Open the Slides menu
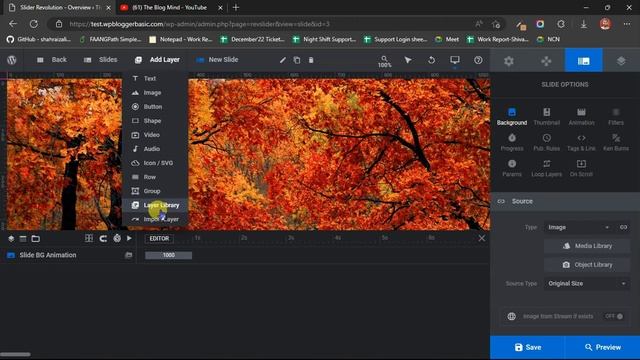This screenshot has height=360, width=640. (x=100, y=60)
